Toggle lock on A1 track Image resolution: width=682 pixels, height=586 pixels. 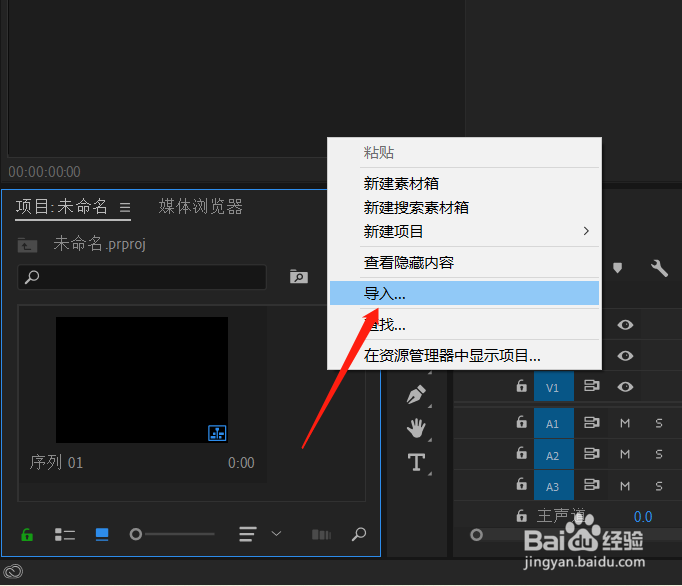pos(521,422)
